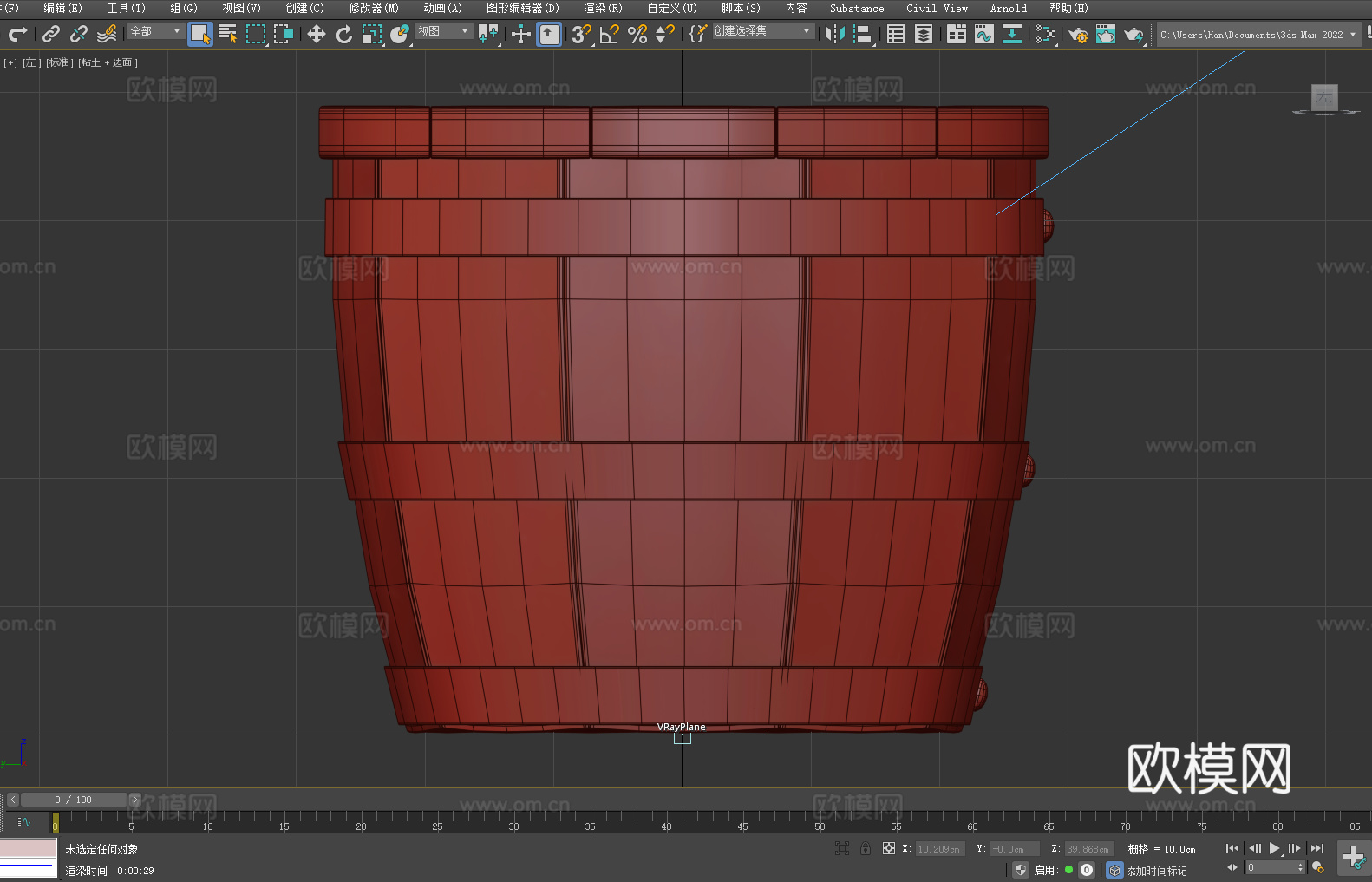Open the 视图(V) menu
The image size is (1372, 882).
tap(241, 8)
